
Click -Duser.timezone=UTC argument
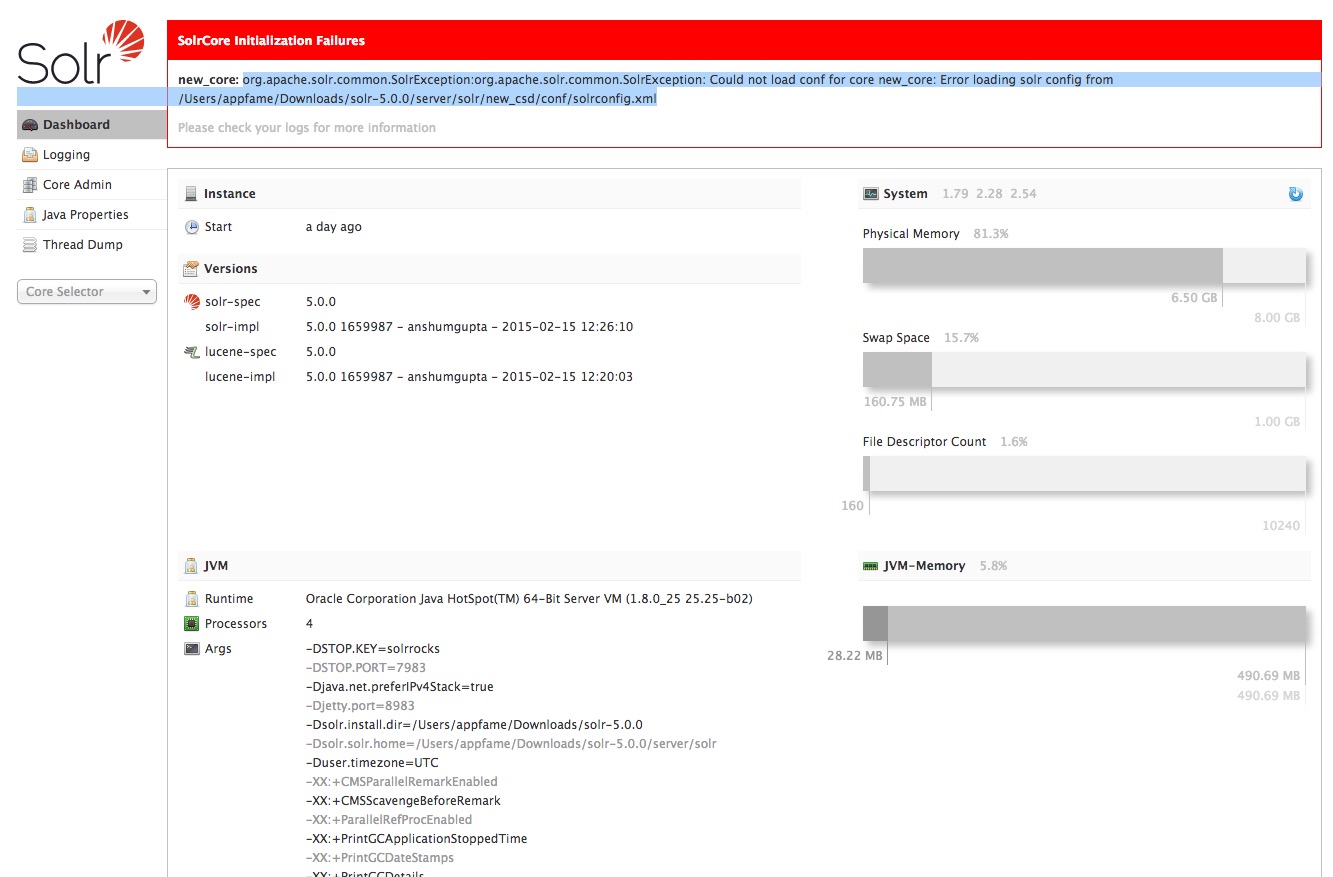(372, 763)
